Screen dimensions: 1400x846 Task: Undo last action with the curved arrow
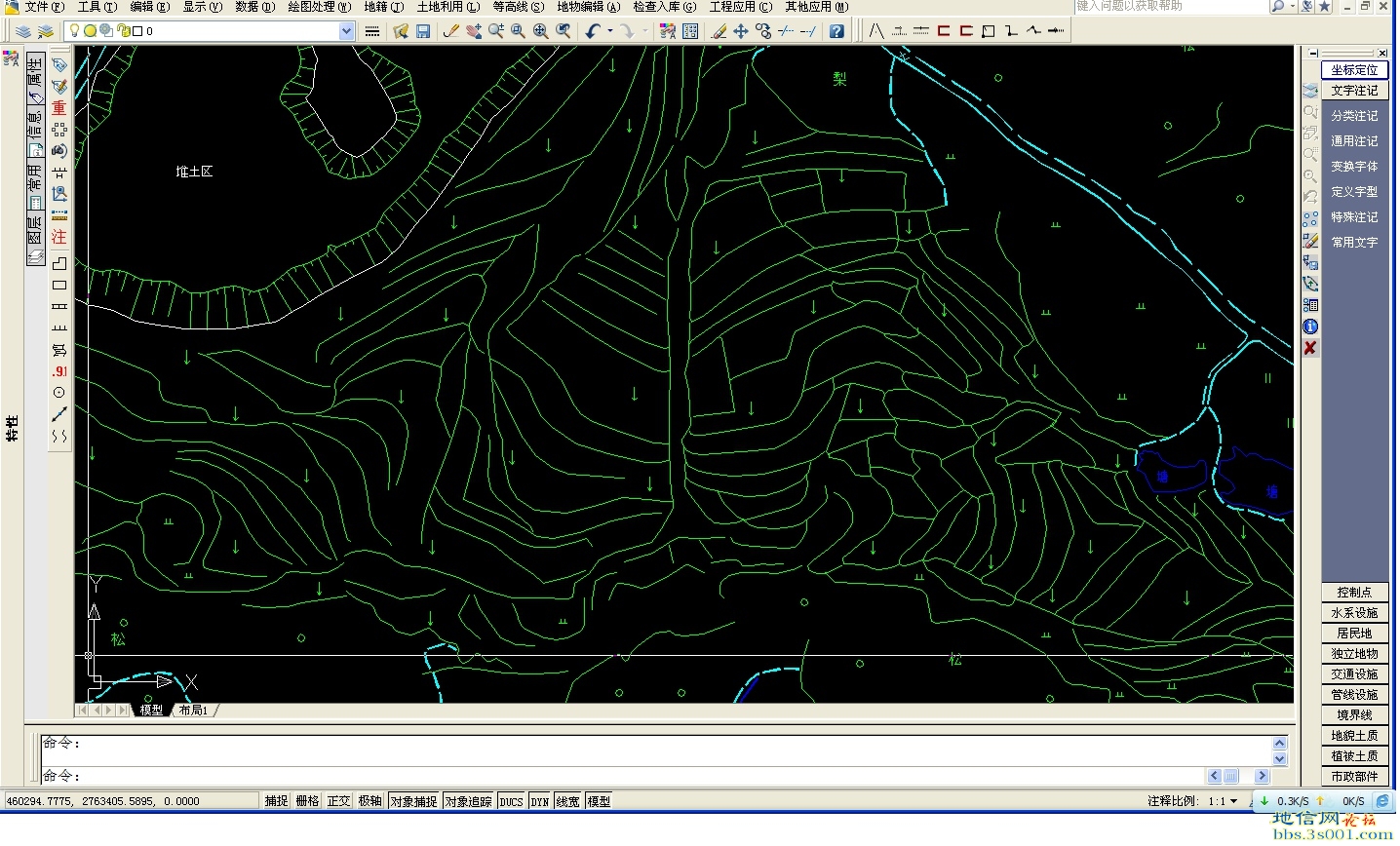593,31
